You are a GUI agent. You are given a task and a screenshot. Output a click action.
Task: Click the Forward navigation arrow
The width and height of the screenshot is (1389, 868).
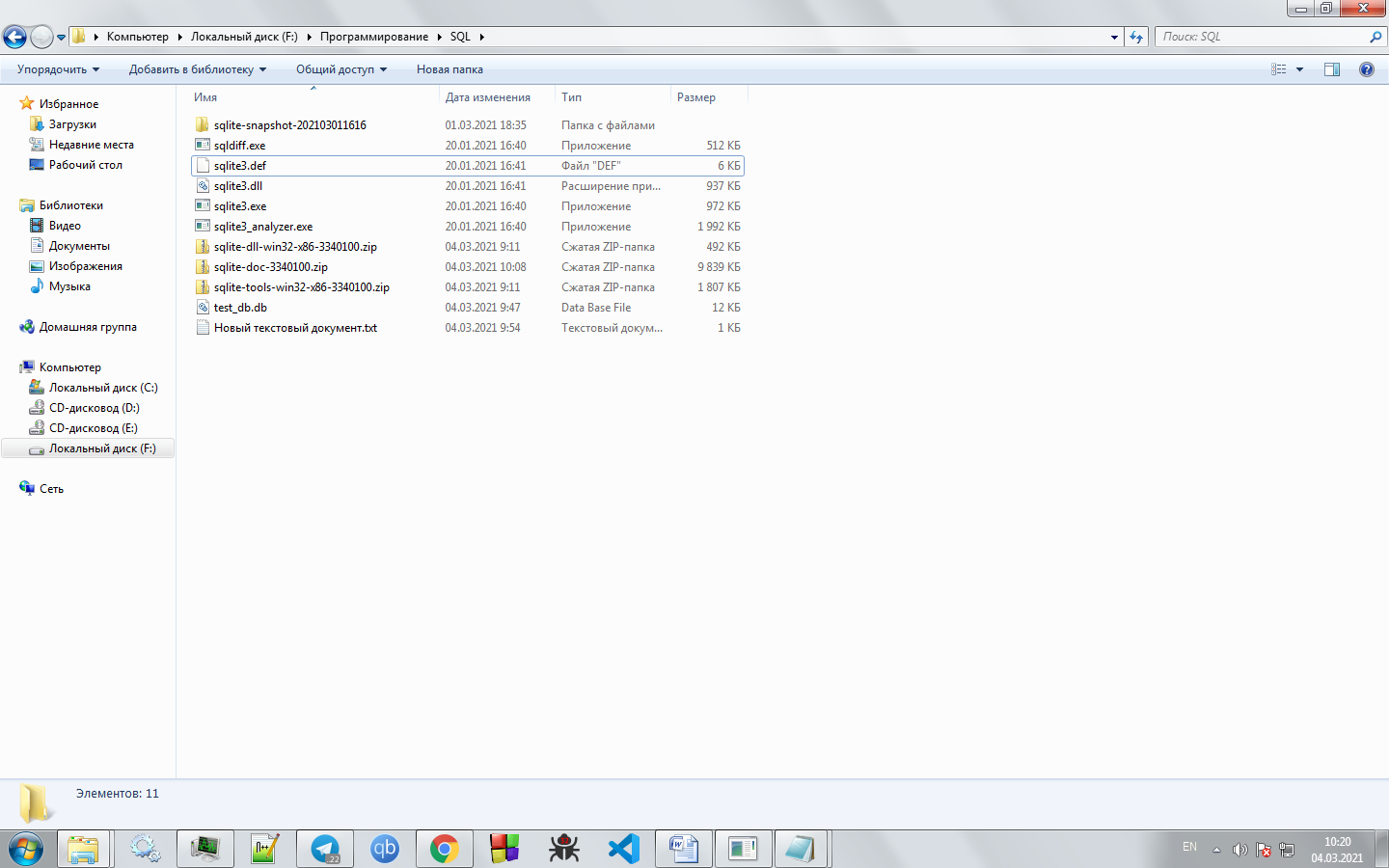41,37
